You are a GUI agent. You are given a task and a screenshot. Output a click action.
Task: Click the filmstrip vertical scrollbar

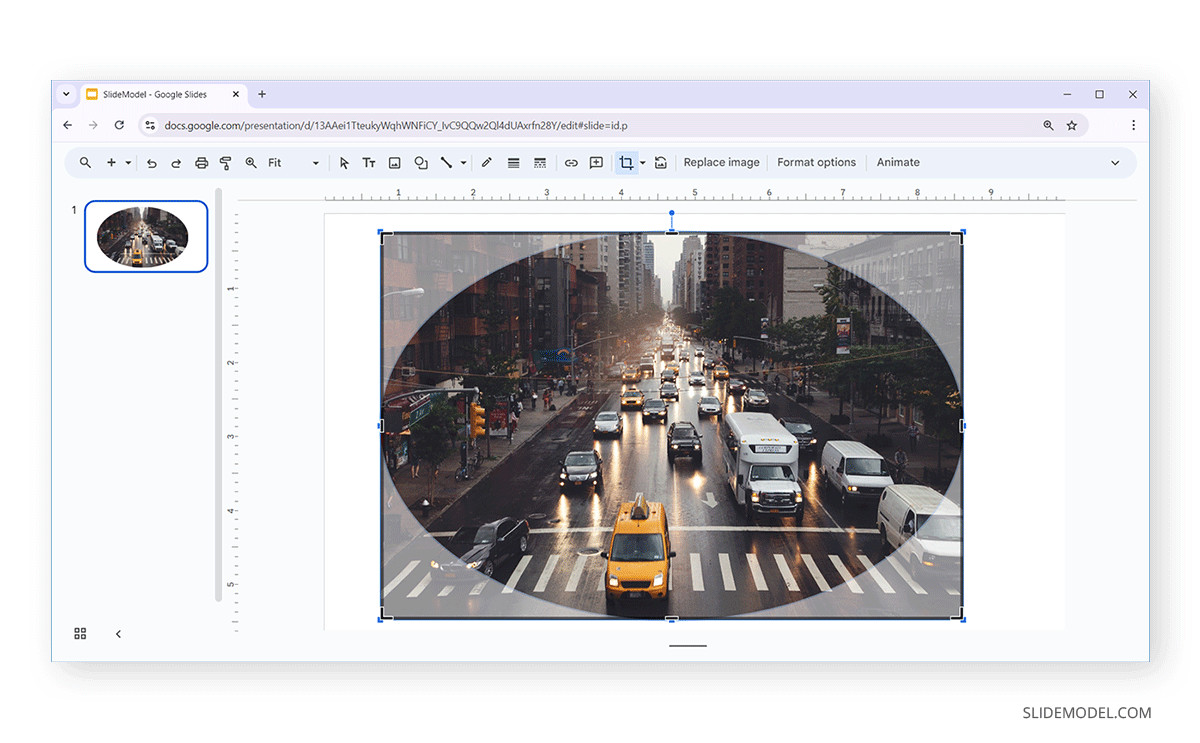point(219,394)
